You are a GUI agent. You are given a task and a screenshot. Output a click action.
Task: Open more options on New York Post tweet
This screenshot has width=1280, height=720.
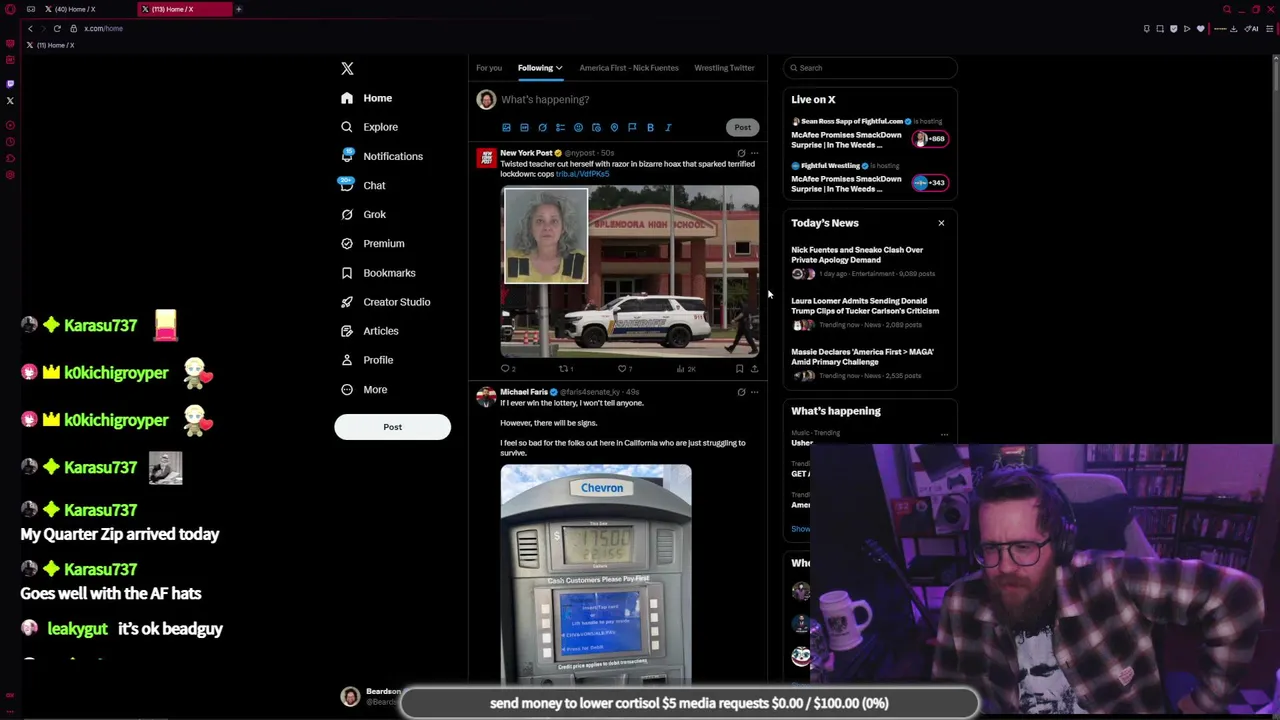[x=755, y=153]
